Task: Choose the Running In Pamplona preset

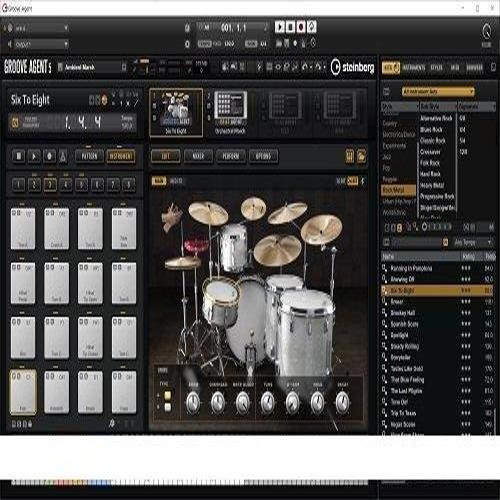Action: 411,268
